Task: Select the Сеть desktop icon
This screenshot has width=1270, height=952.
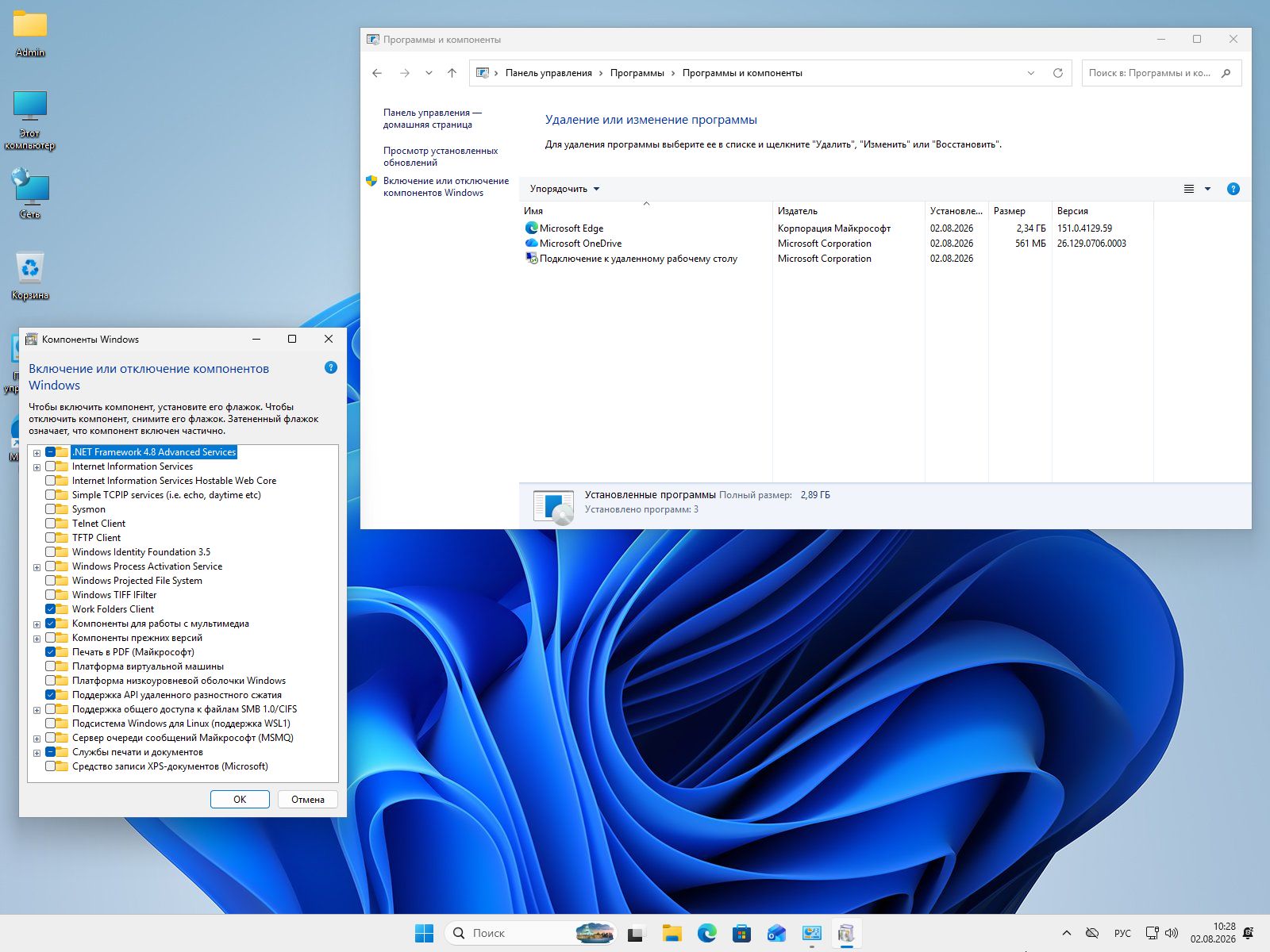Action: coord(30,194)
